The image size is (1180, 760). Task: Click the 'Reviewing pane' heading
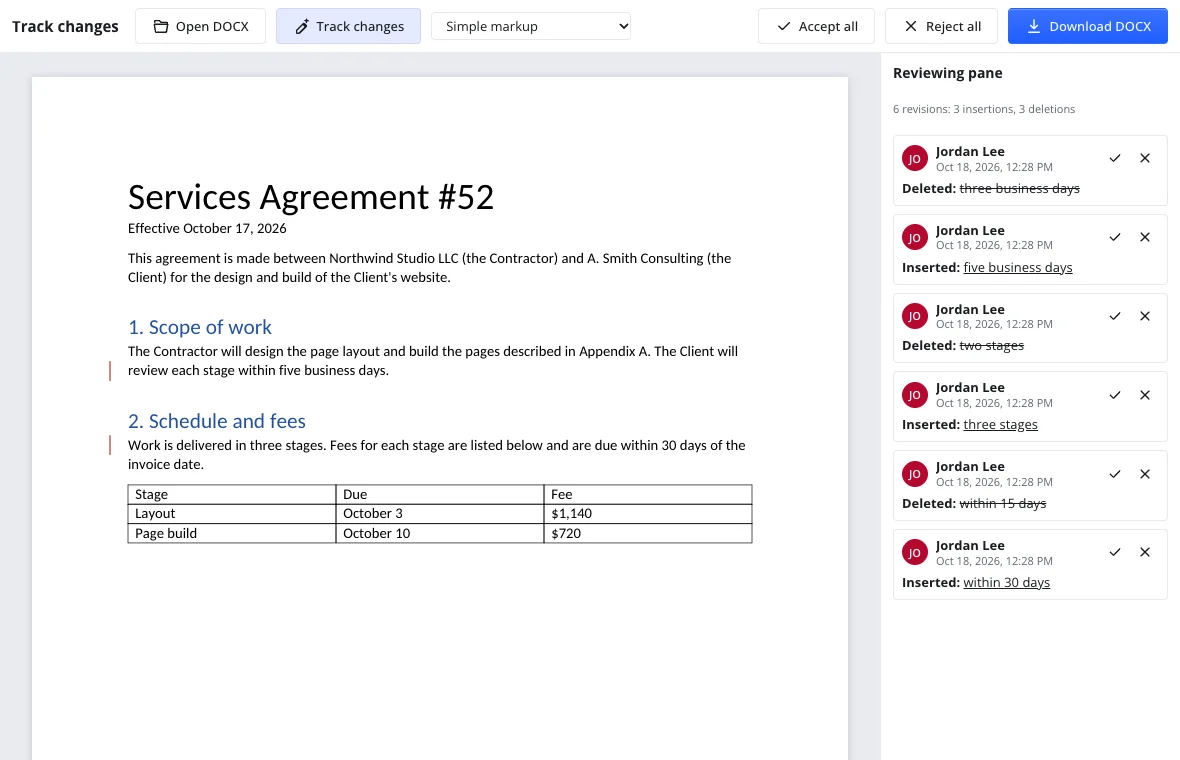(x=947, y=73)
